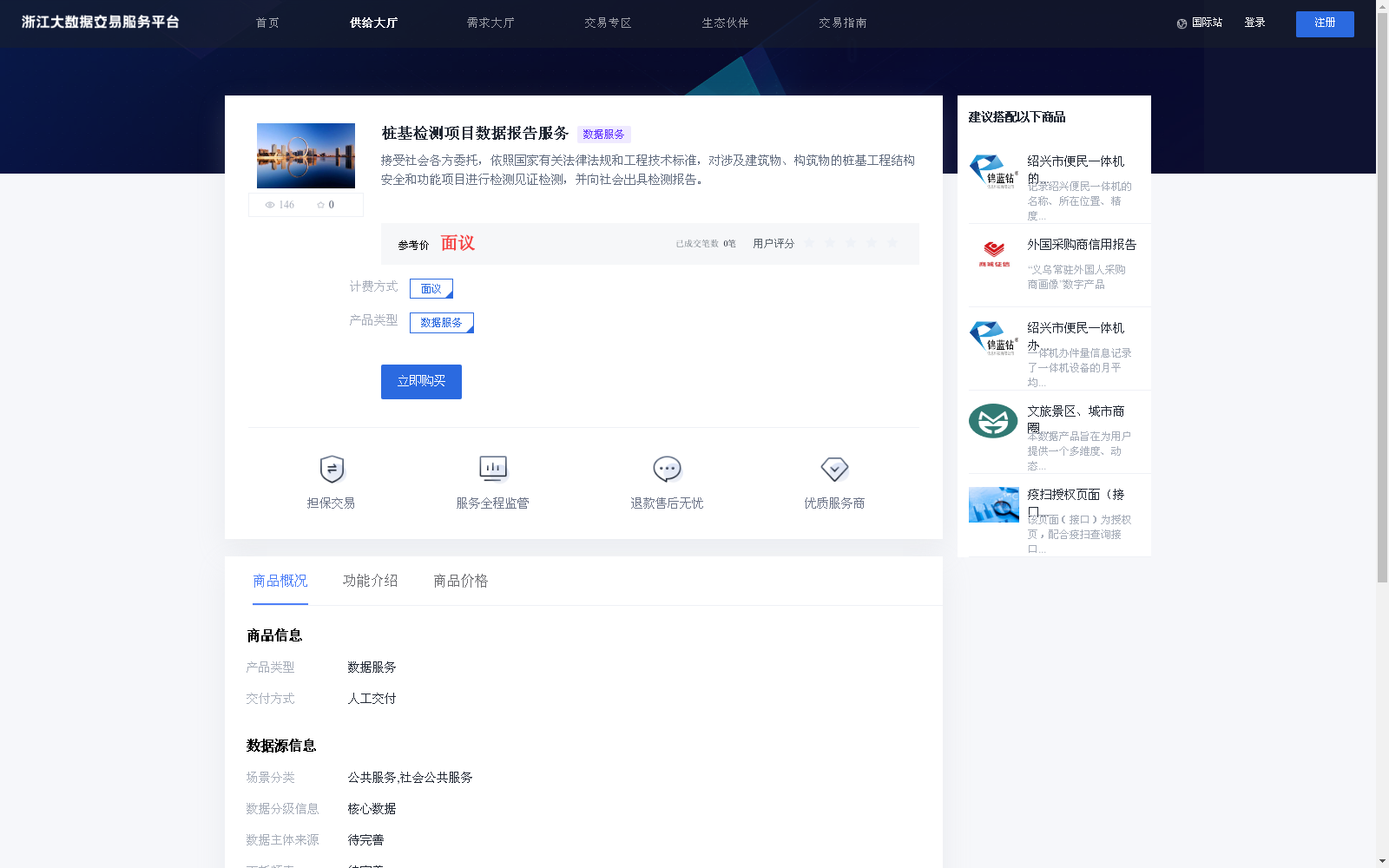
Task: Open 交易专区 in the navigation
Action: [608, 23]
